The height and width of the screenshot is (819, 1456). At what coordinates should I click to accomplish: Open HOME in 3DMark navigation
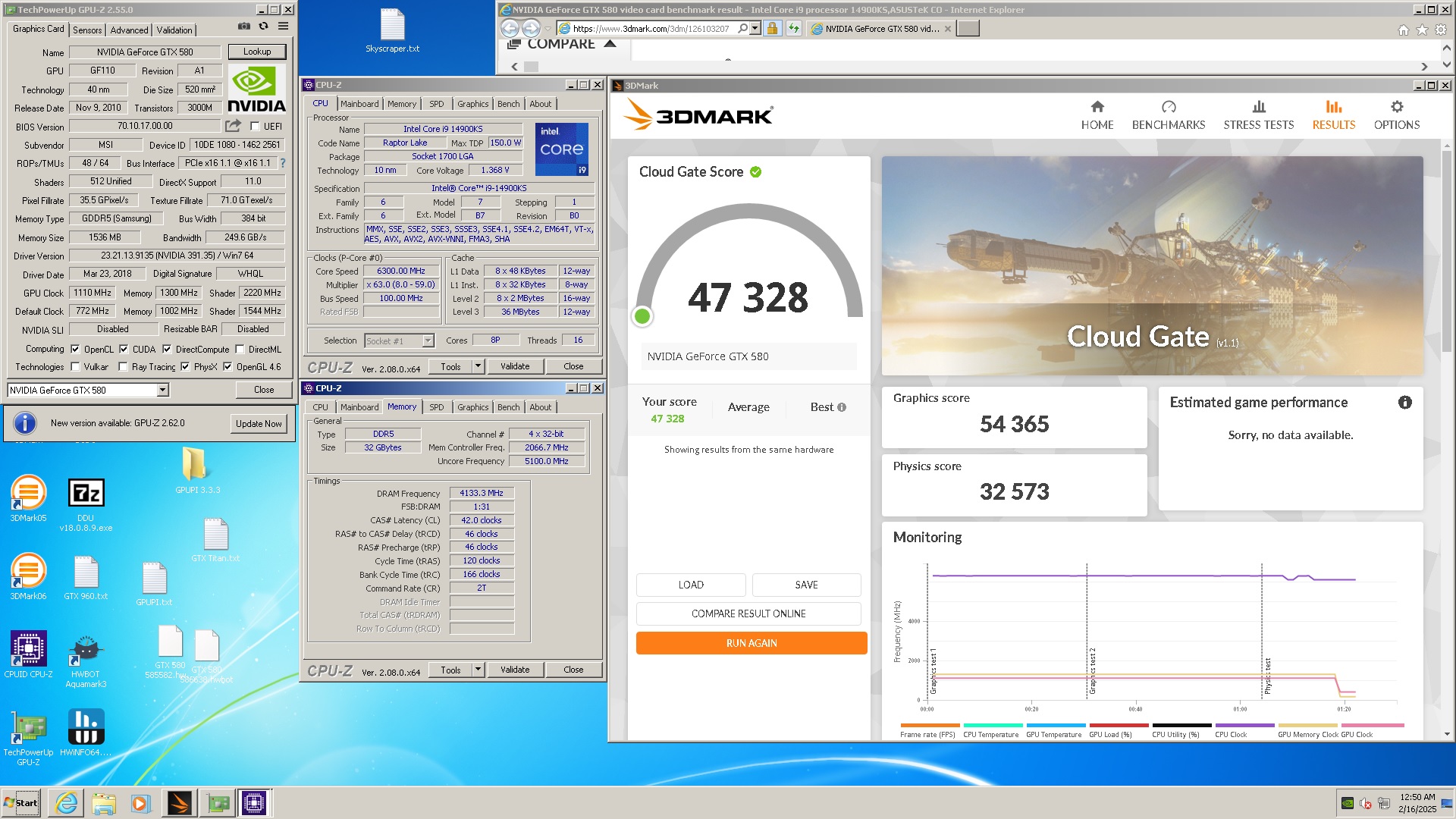(x=1097, y=115)
